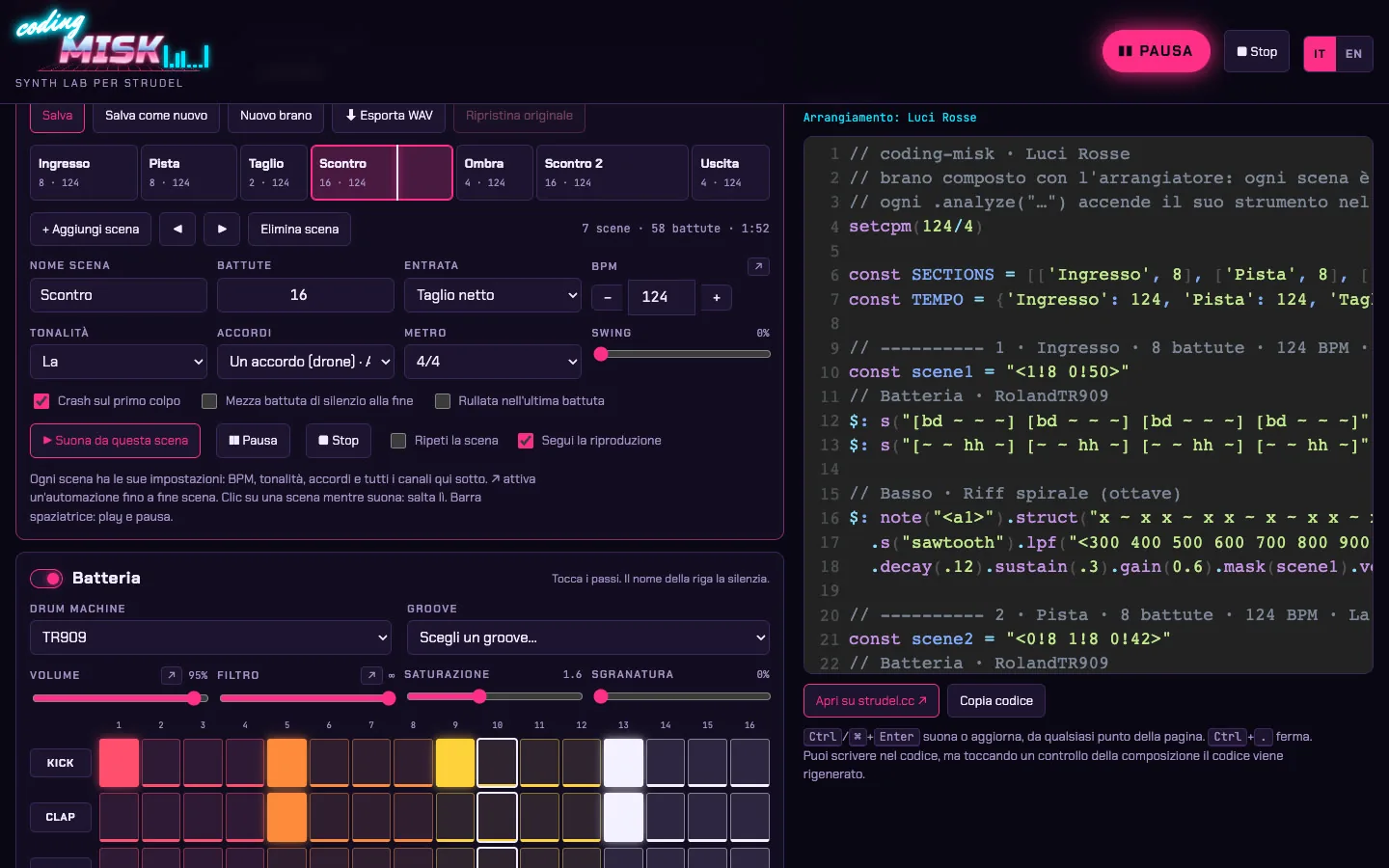The height and width of the screenshot is (868, 1389).
Task: Click the PAUSA button in the header
Action: pyautogui.click(x=1156, y=51)
